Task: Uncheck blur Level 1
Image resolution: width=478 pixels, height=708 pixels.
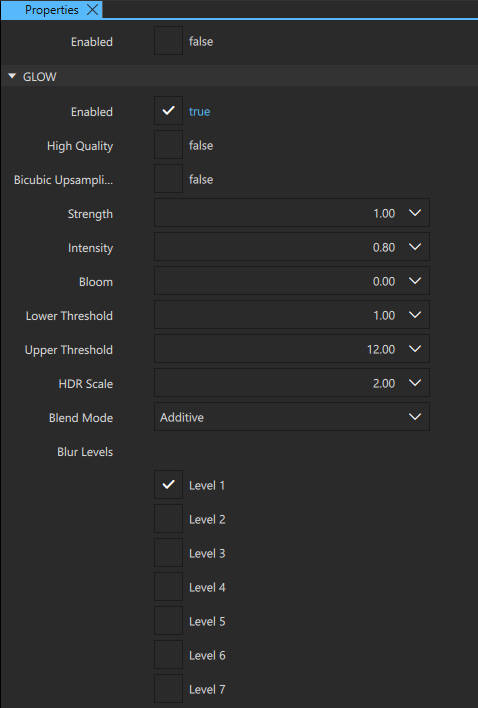Action: point(168,484)
